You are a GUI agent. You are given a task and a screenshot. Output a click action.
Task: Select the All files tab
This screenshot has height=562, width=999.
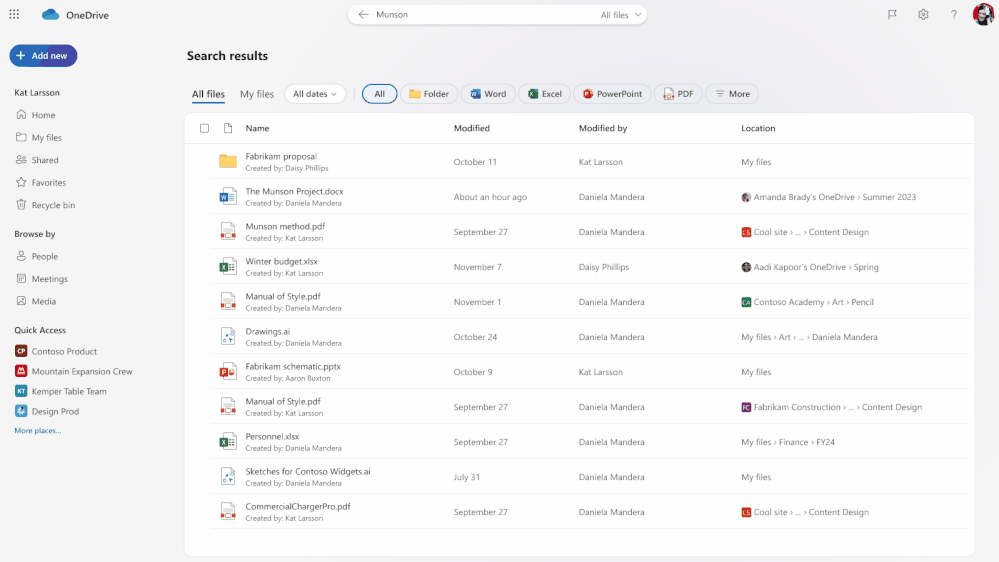point(208,94)
